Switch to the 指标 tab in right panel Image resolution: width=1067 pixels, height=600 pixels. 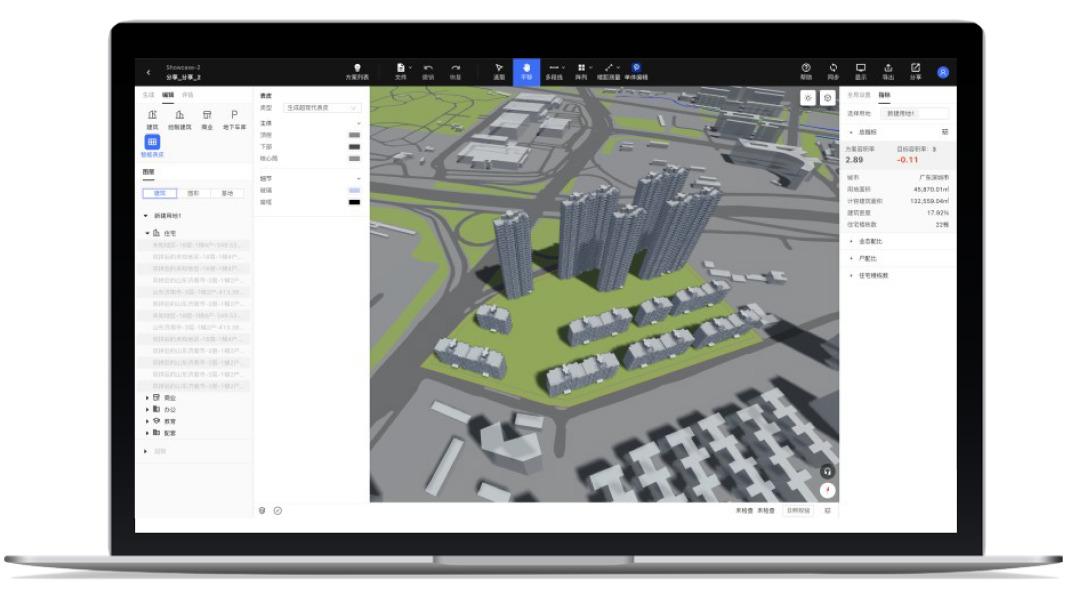(x=884, y=95)
